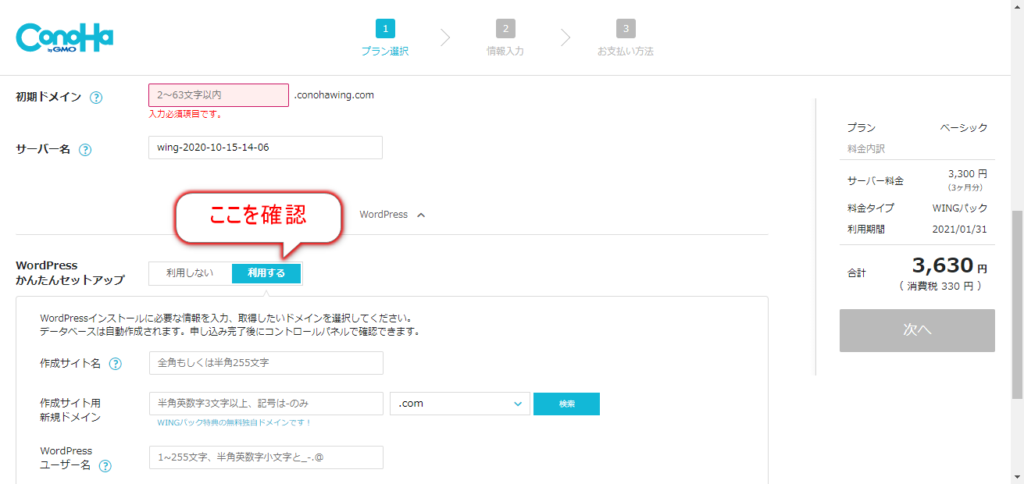Select step 2 情報入力

tap(505, 38)
